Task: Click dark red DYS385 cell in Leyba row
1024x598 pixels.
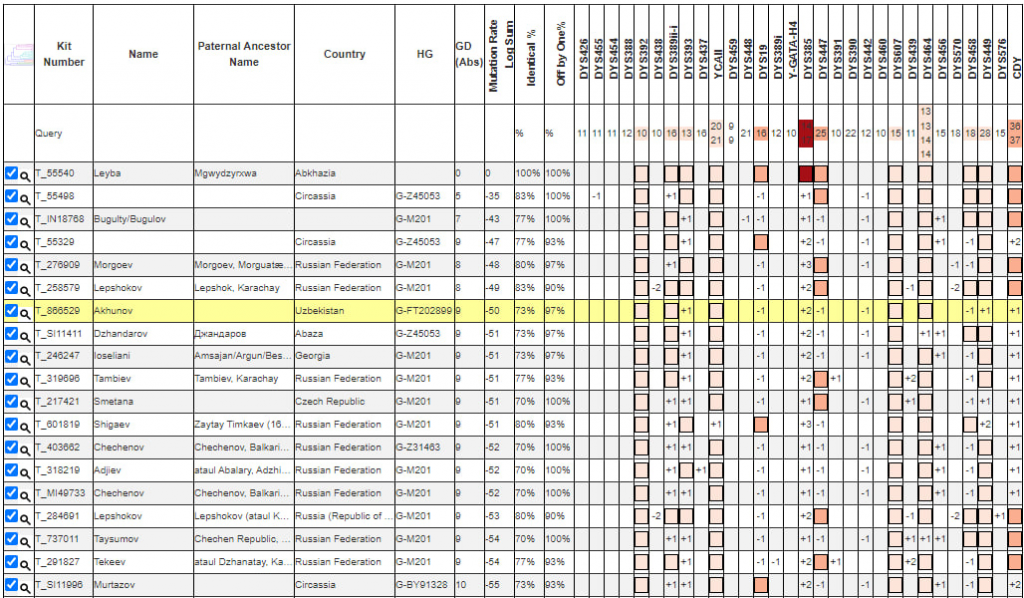Action: (x=806, y=174)
